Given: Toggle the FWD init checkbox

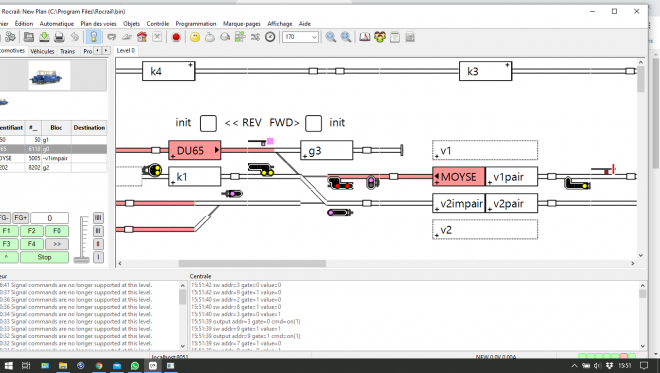Looking at the screenshot, I should pyautogui.click(x=313, y=123).
